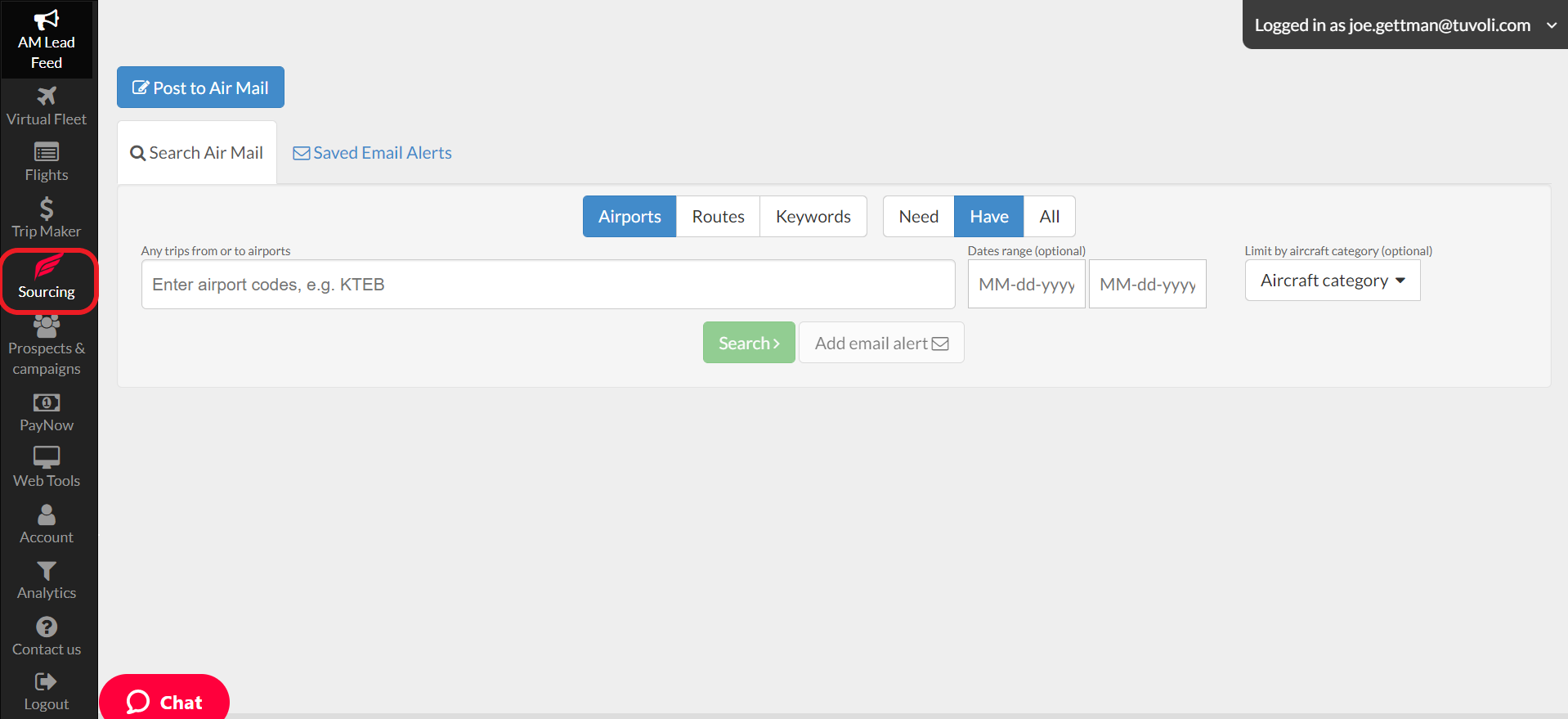Viewport: 1568px width, 719px height.
Task: Open AM Lead Feed megaphone icon
Action: pos(47,20)
